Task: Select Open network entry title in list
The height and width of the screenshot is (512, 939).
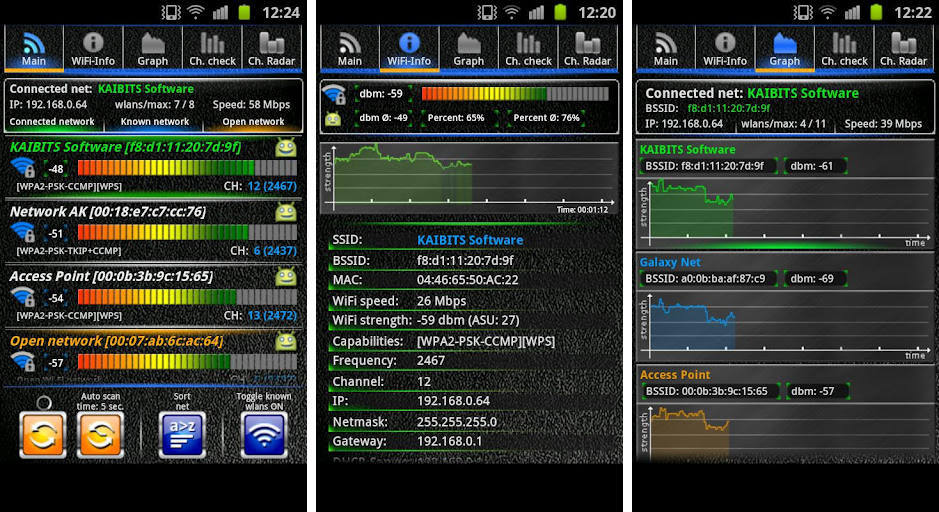Action: click(117, 341)
